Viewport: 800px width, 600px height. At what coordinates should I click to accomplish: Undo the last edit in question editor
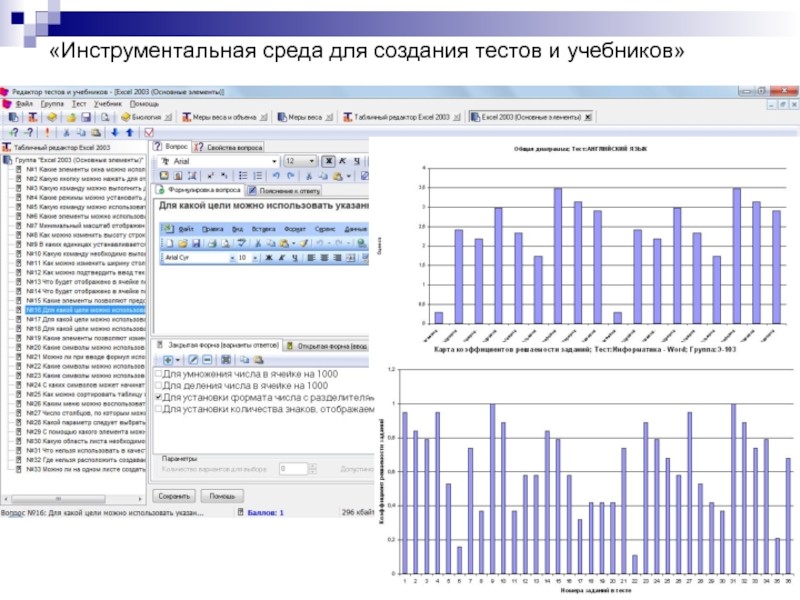tap(276, 176)
